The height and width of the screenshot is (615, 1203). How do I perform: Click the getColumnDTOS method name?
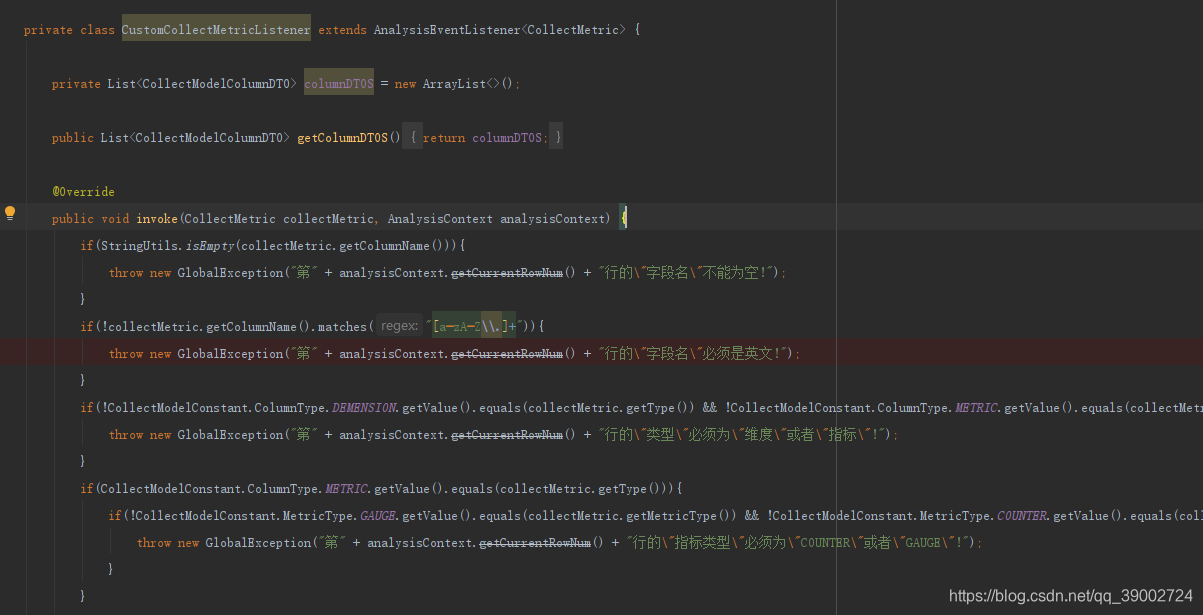point(342,137)
